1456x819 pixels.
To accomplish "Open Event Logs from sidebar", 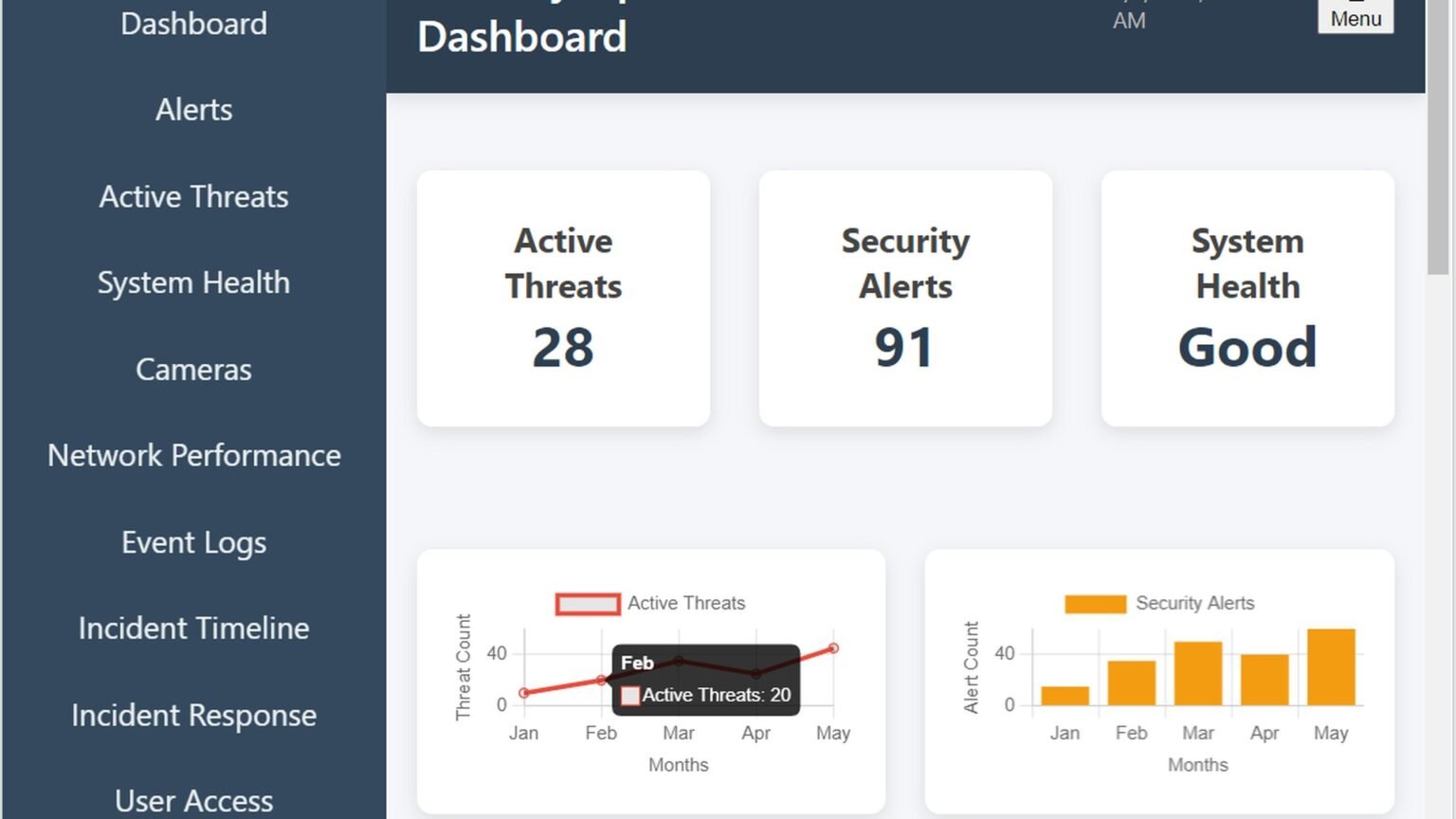I will [193, 542].
